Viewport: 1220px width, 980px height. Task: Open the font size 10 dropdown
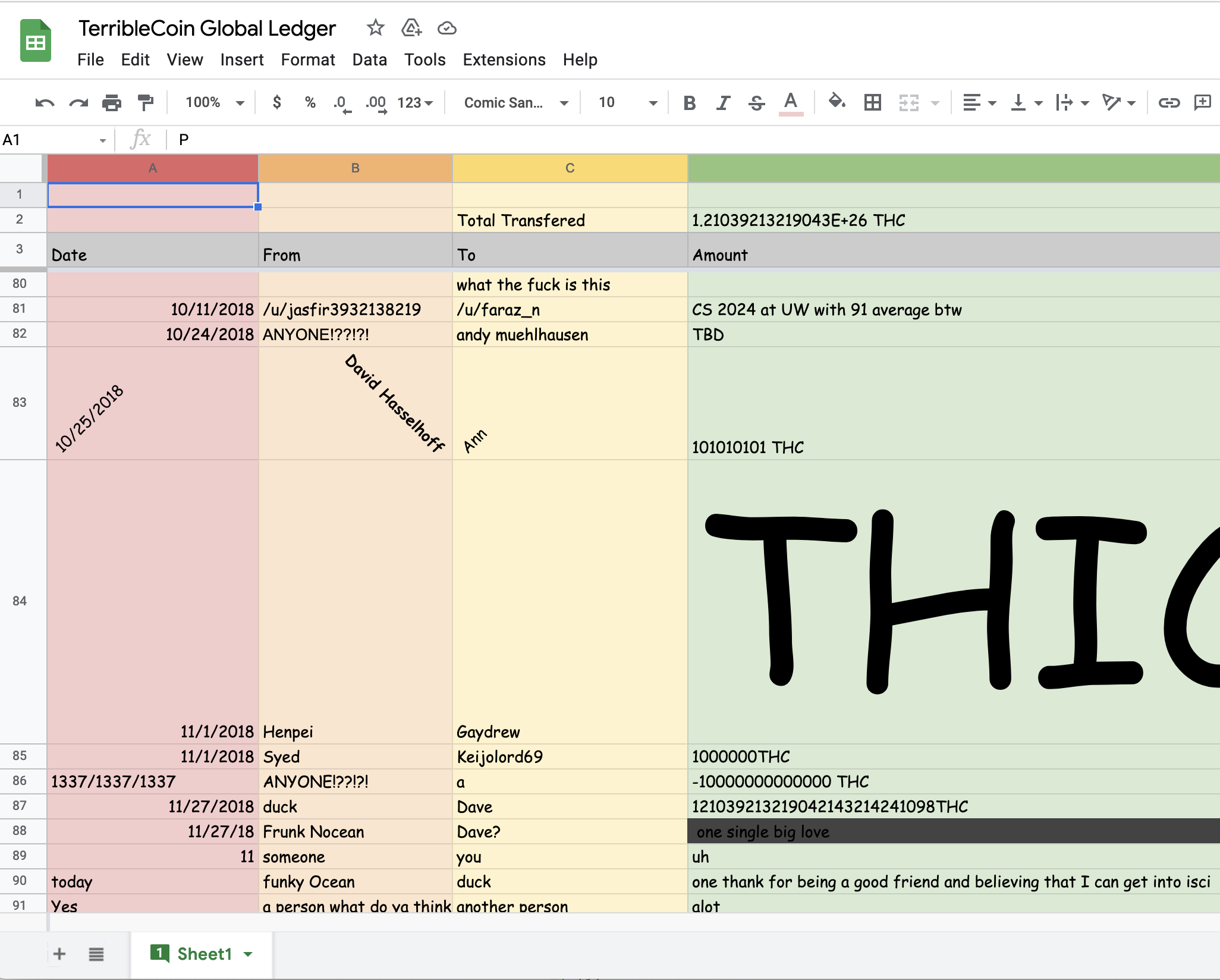tap(627, 103)
